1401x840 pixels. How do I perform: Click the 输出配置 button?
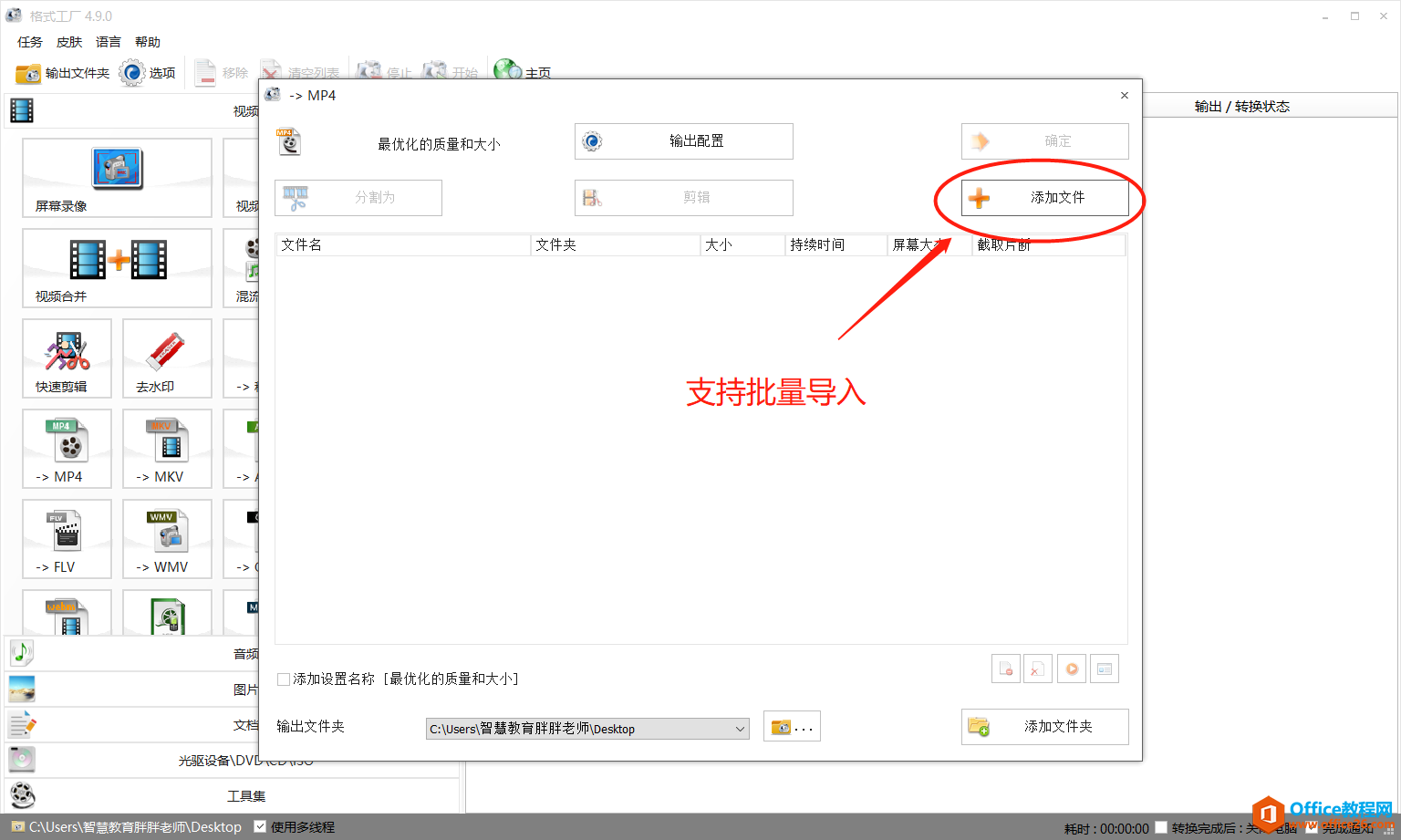pos(683,141)
